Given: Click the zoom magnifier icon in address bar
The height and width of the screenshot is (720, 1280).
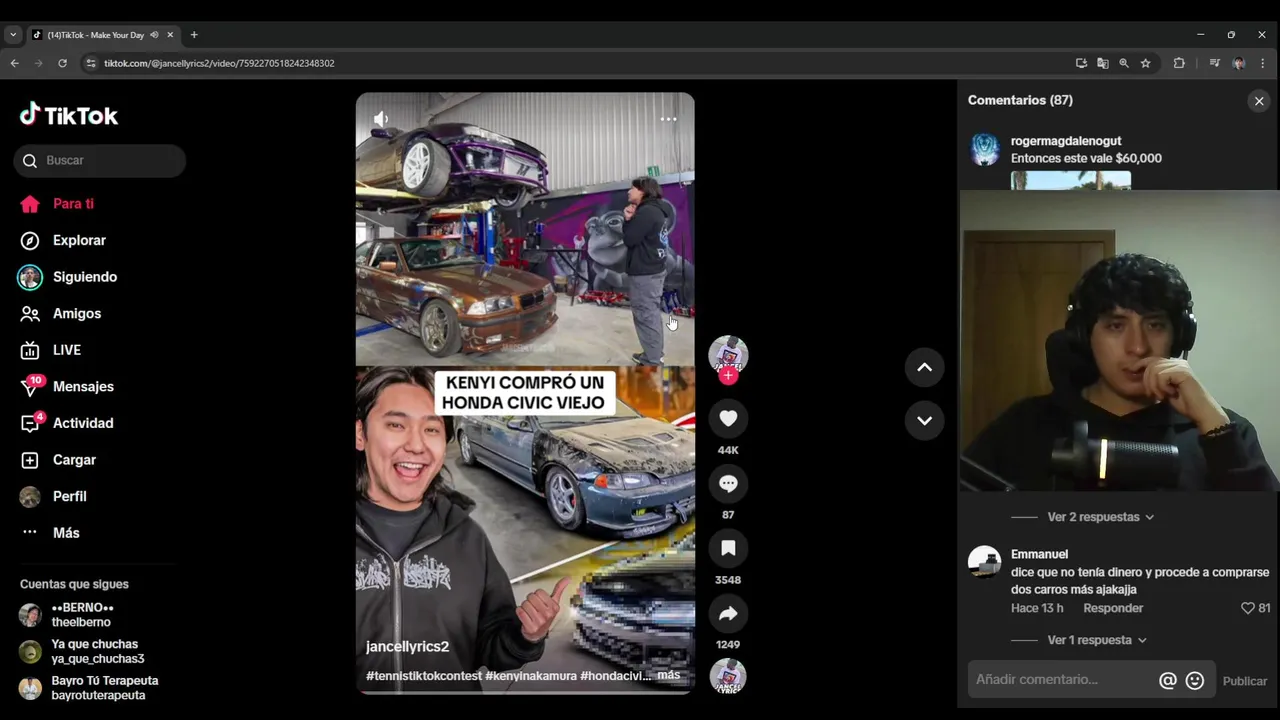Looking at the screenshot, I should (x=1124, y=63).
